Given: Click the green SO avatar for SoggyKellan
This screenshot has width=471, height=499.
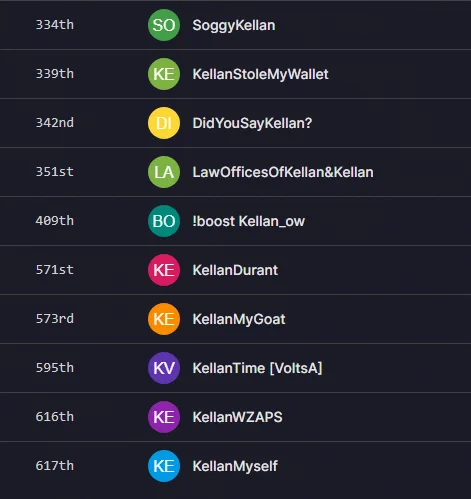Looking at the screenshot, I should pyautogui.click(x=164, y=25).
